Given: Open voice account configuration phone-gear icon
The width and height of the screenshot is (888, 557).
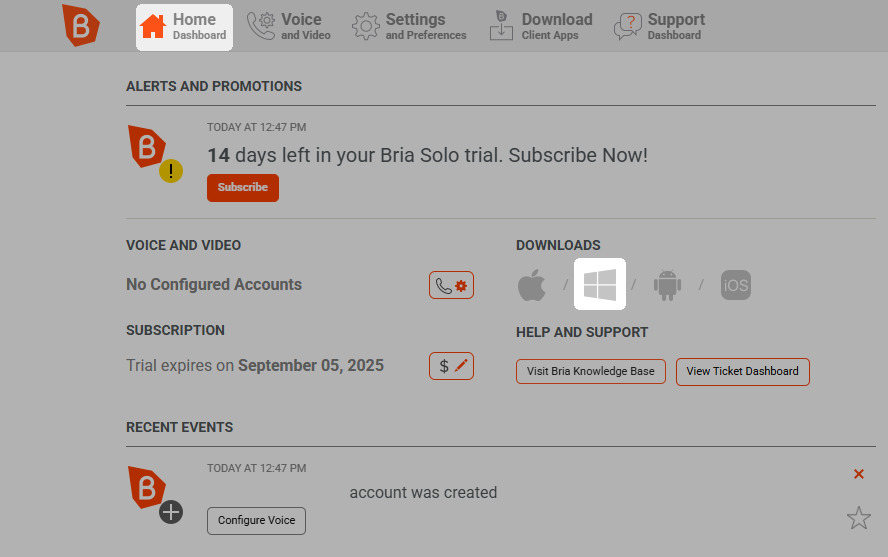Looking at the screenshot, I should (451, 285).
